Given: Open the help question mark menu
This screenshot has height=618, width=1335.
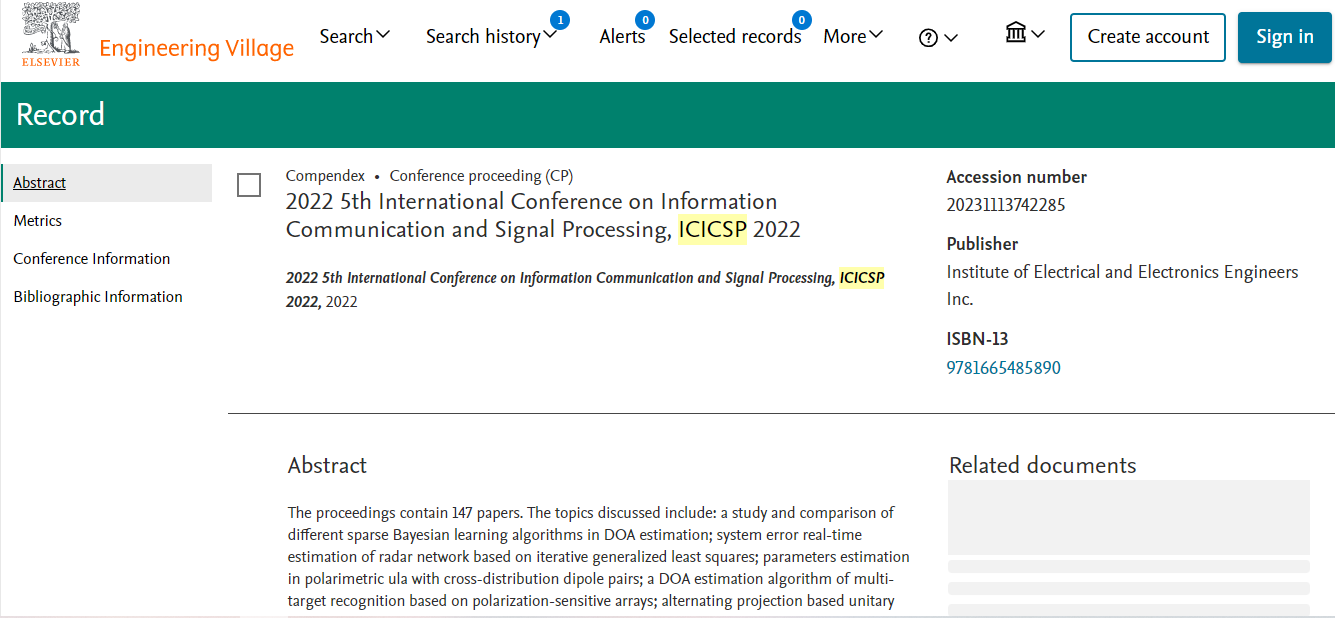Looking at the screenshot, I should click(x=938, y=38).
